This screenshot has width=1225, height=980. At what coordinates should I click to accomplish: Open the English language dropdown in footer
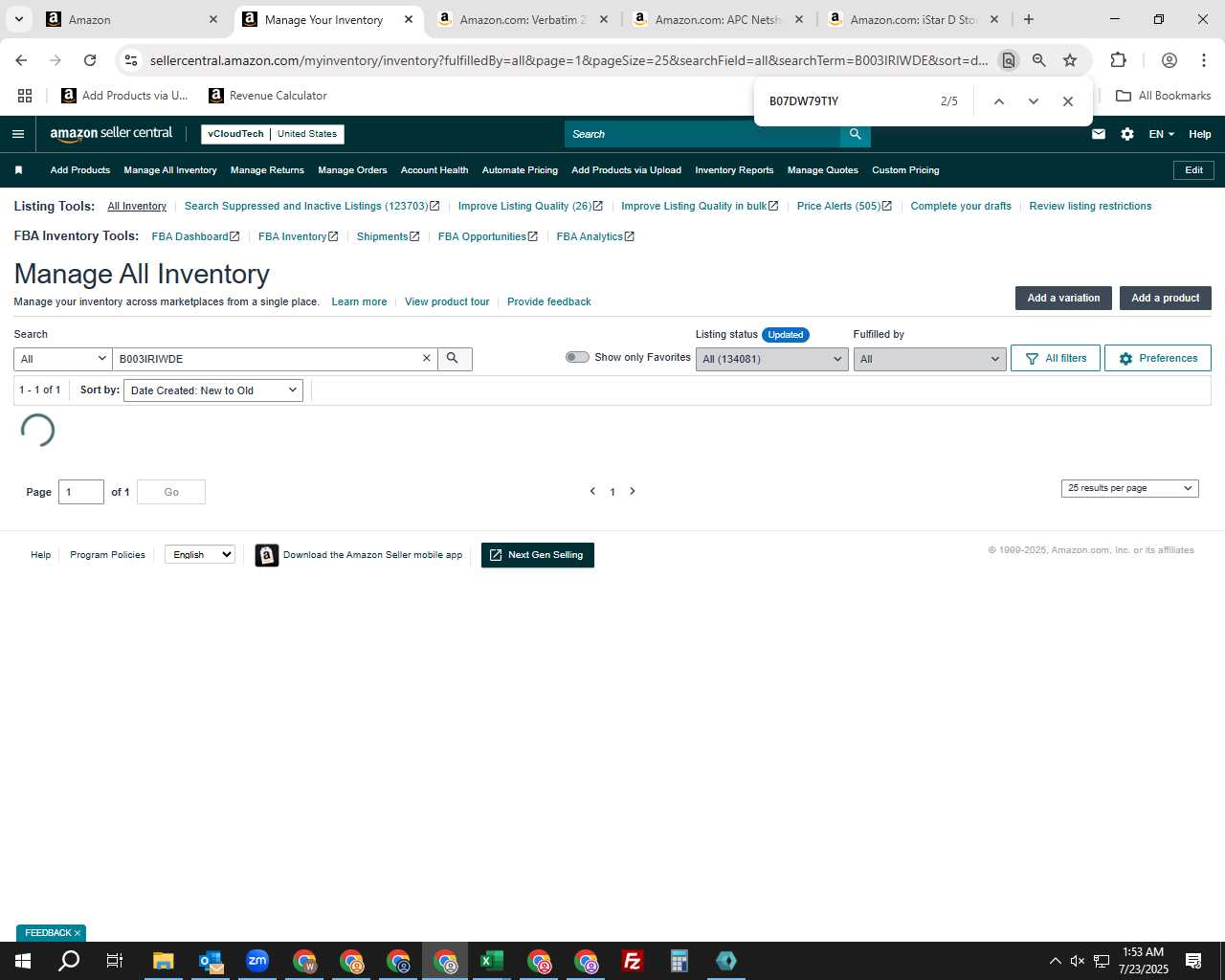click(x=200, y=554)
